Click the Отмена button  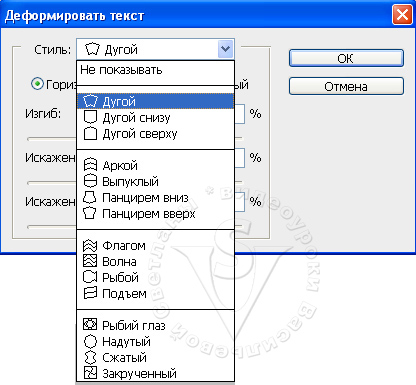(346, 86)
